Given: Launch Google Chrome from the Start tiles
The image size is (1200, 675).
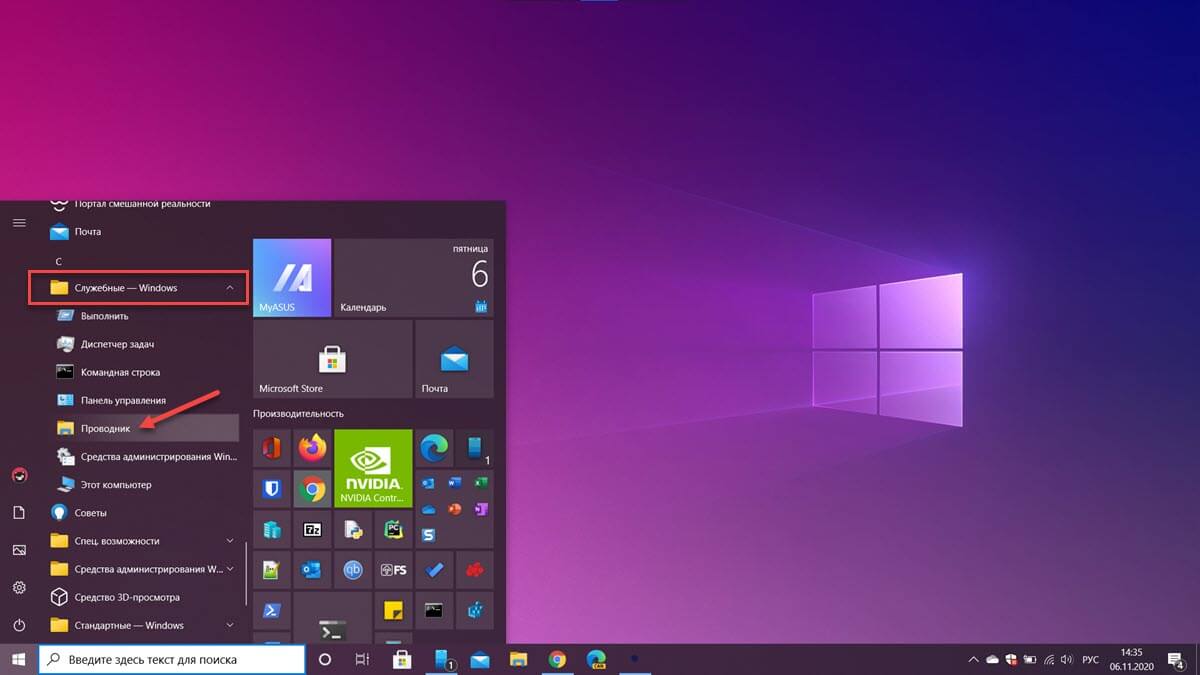Looking at the screenshot, I should pyautogui.click(x=313, y=490).
